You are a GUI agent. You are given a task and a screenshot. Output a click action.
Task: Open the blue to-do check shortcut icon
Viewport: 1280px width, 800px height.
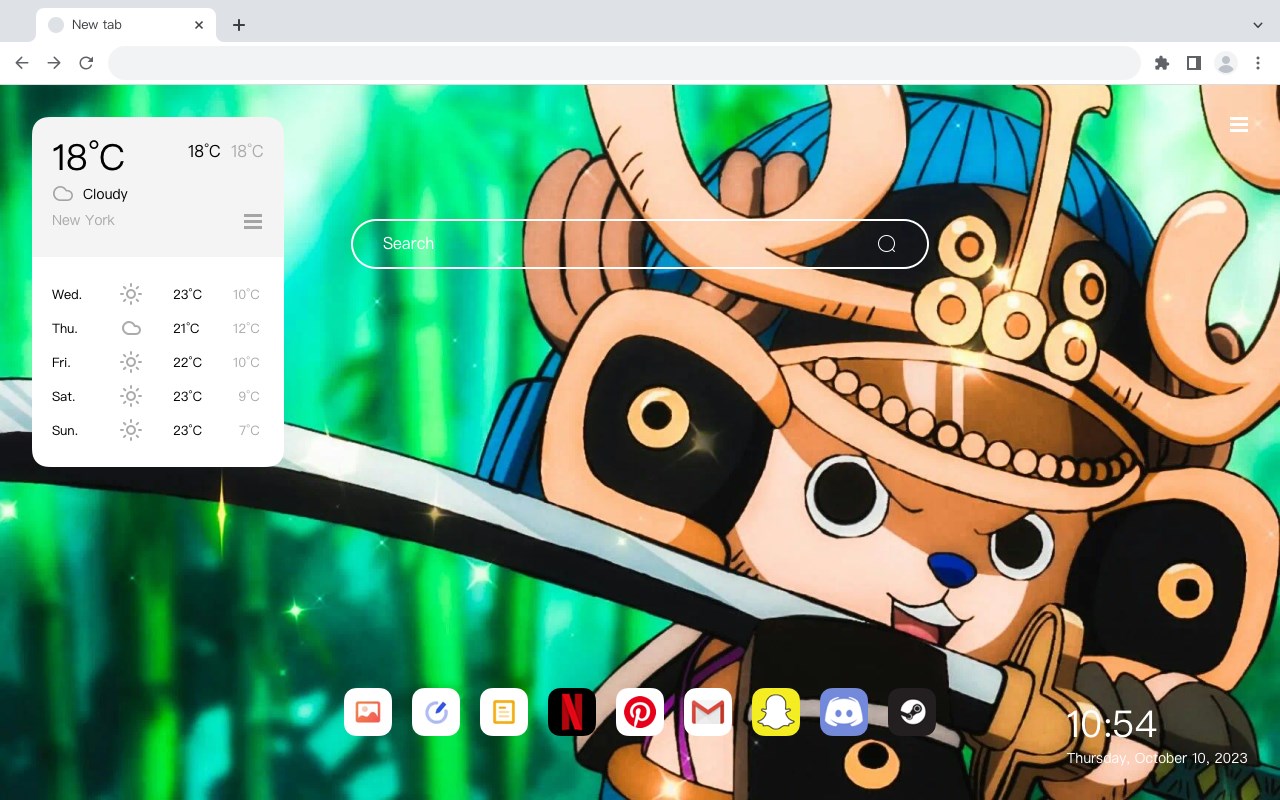pos(436,712)
